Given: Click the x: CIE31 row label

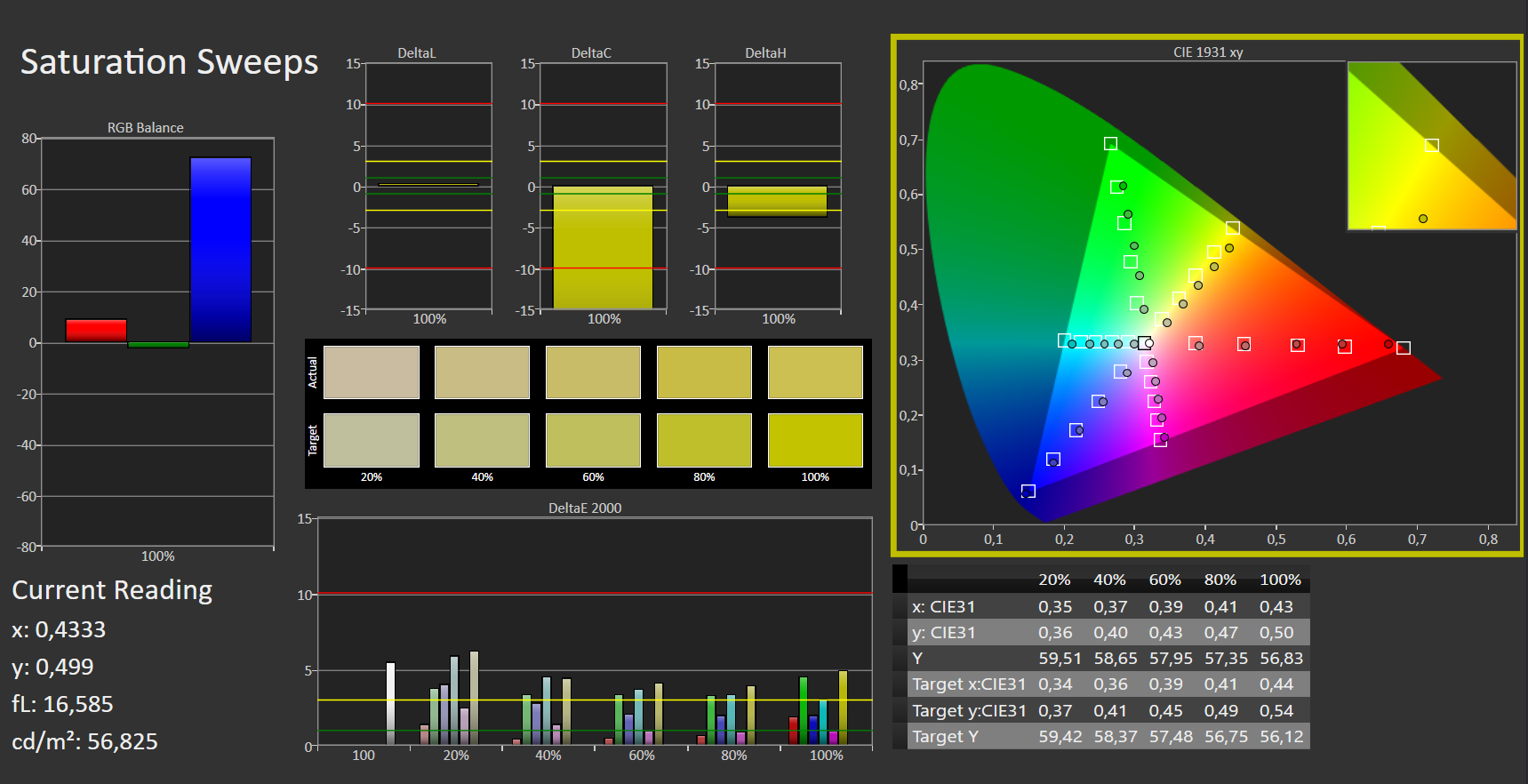Looking at the screenshot, I should (x=943, y=606).
